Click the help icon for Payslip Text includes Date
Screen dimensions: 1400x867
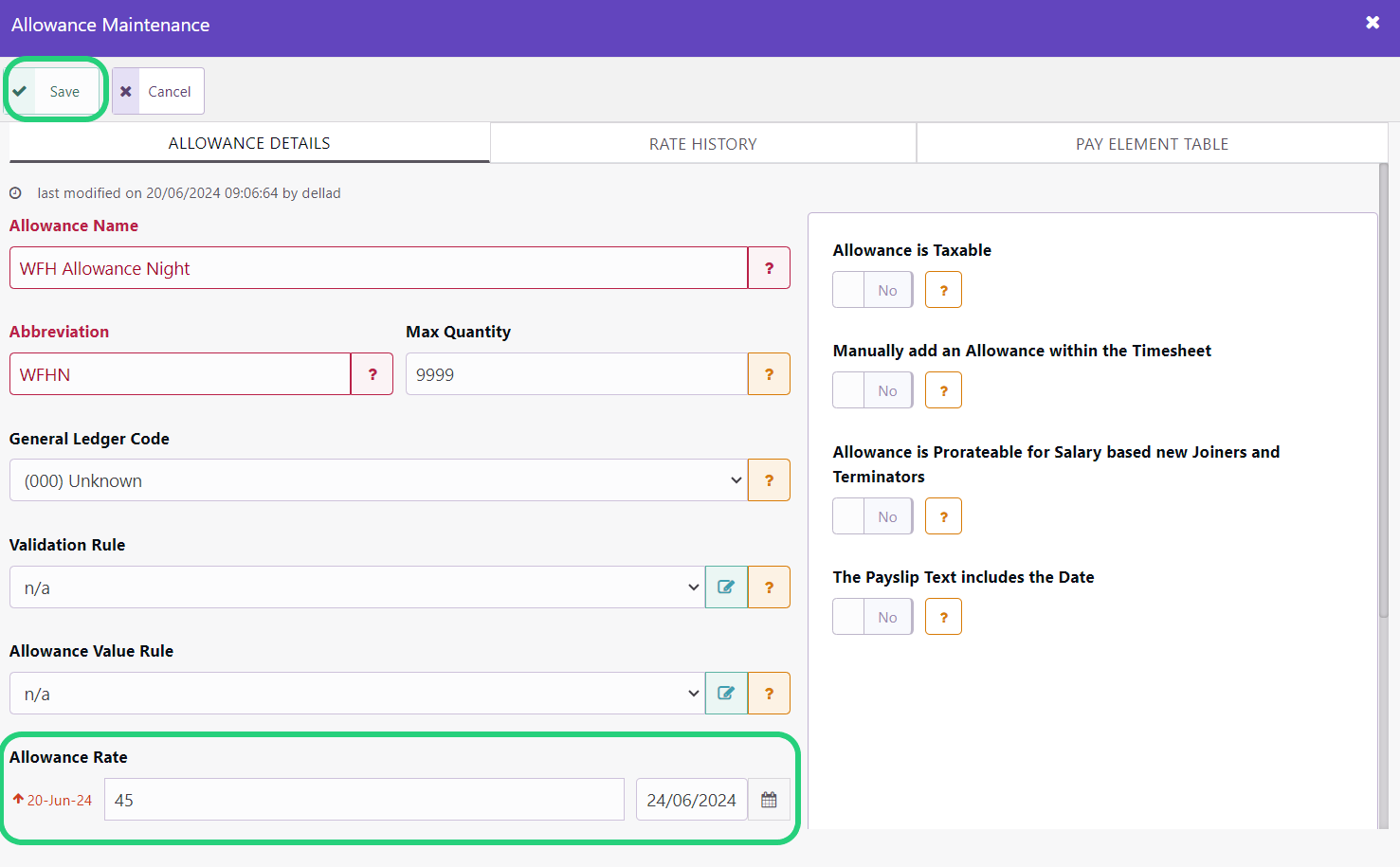tap(943, 617)
